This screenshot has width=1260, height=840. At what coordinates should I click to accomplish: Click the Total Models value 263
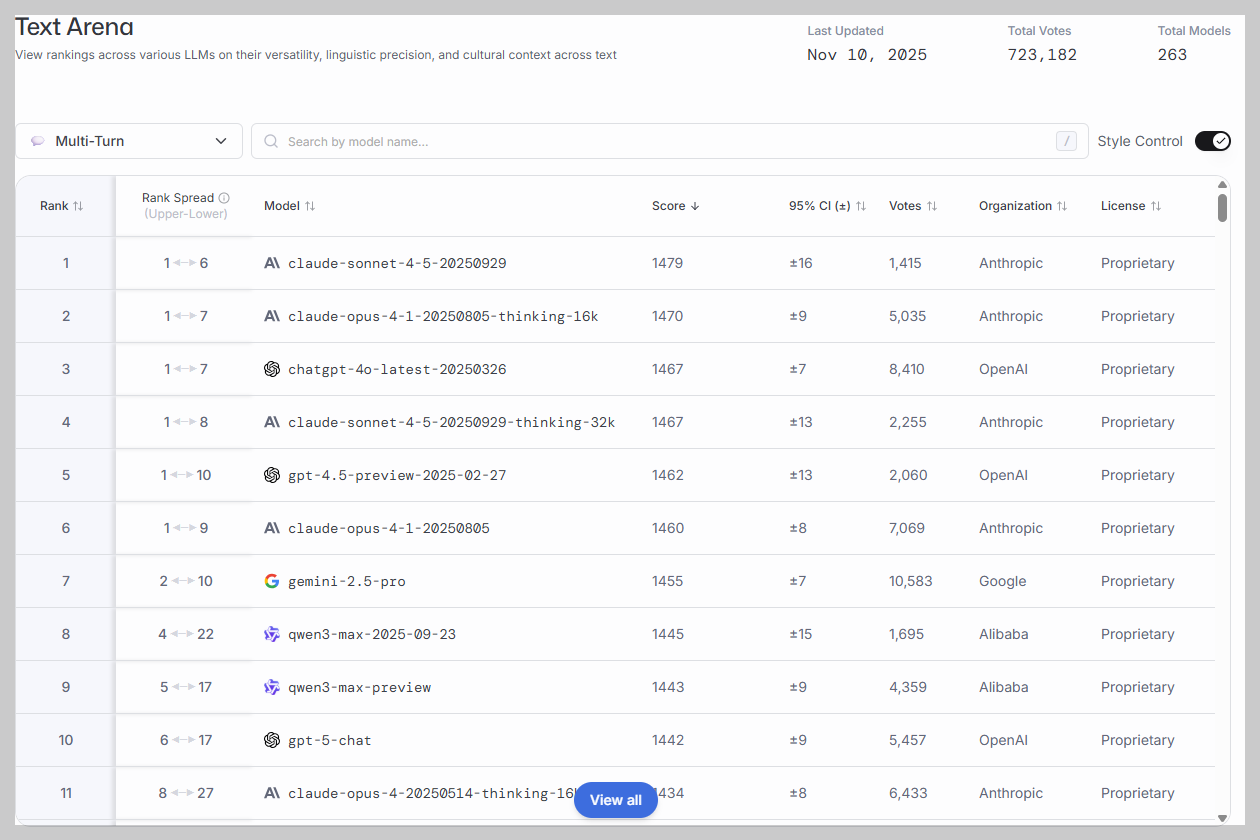click(x=1172, y=55)
